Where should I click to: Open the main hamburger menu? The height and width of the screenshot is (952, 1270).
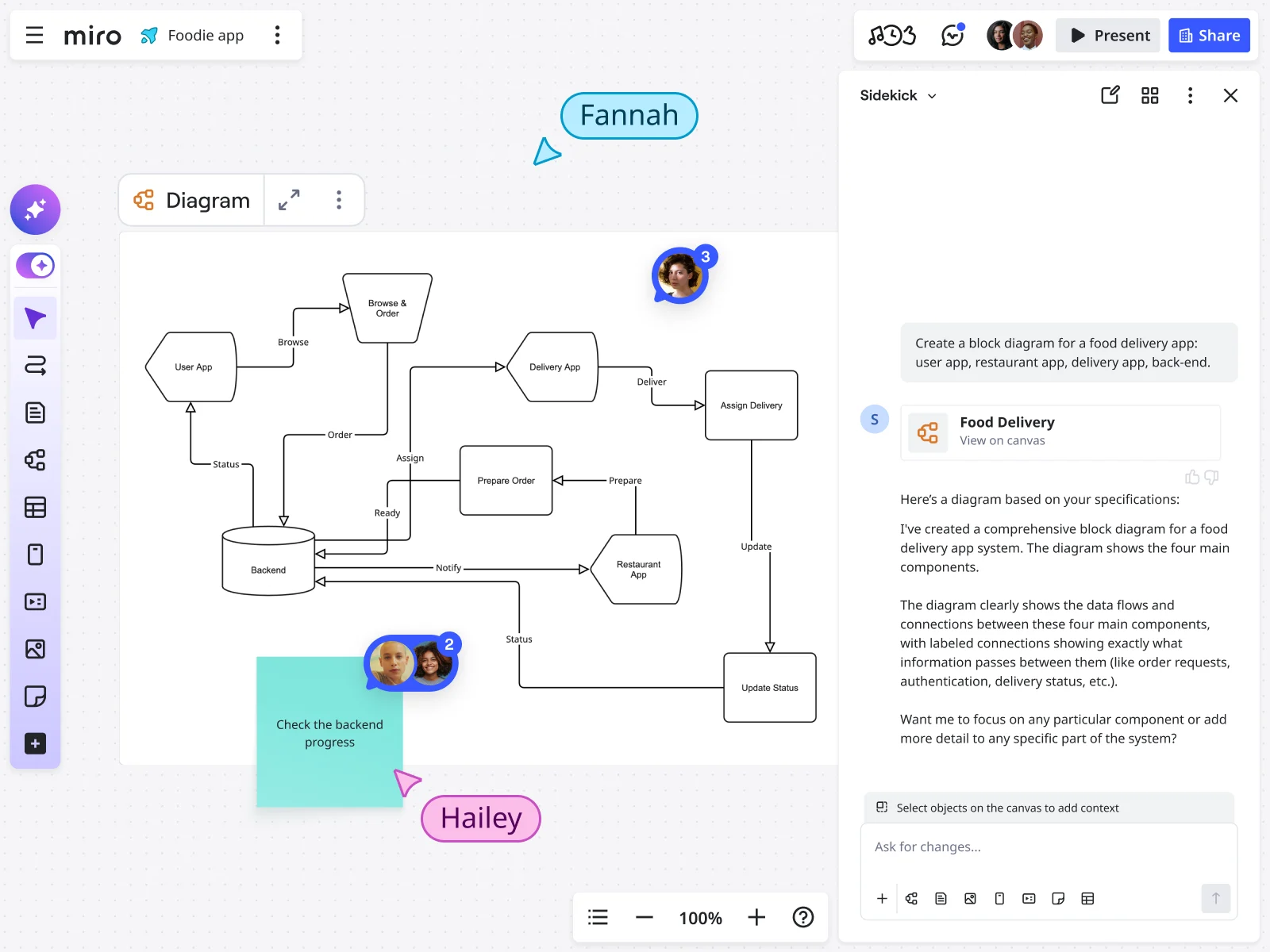click(x=34, y=35)
